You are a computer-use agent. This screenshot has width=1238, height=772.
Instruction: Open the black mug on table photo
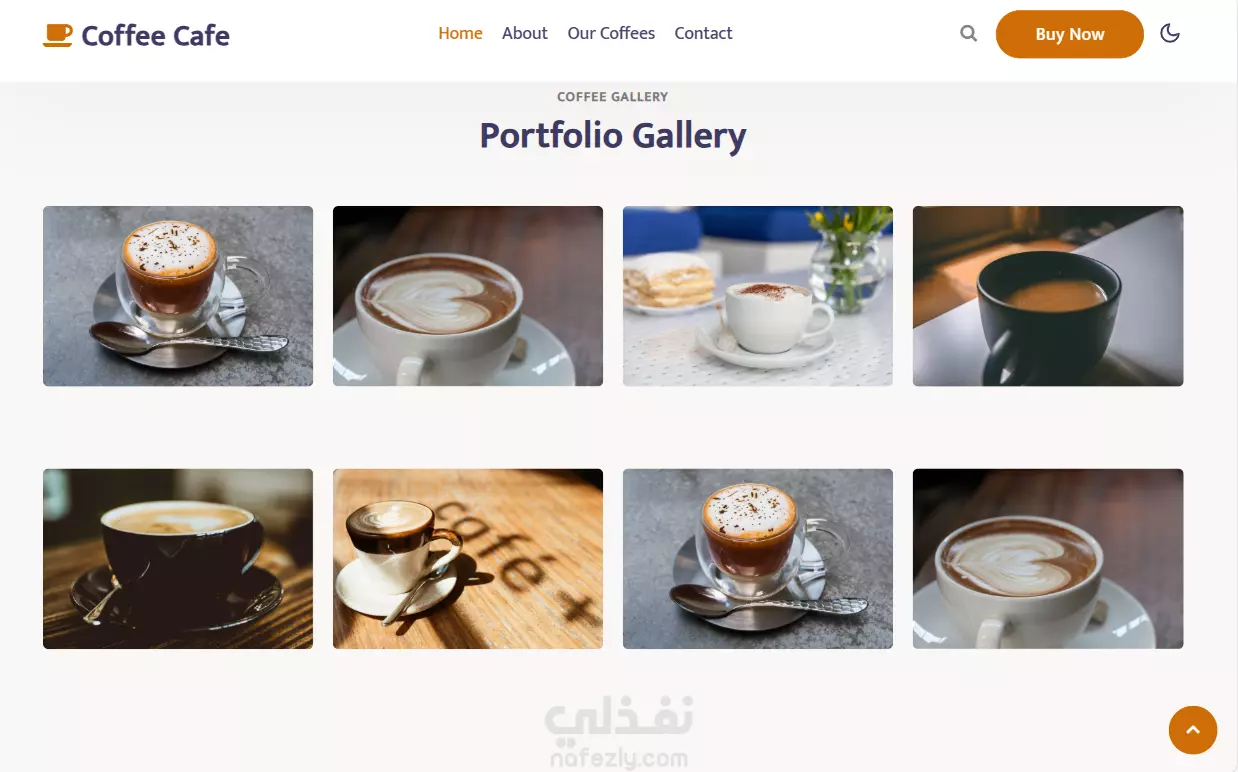point(1048,296)
